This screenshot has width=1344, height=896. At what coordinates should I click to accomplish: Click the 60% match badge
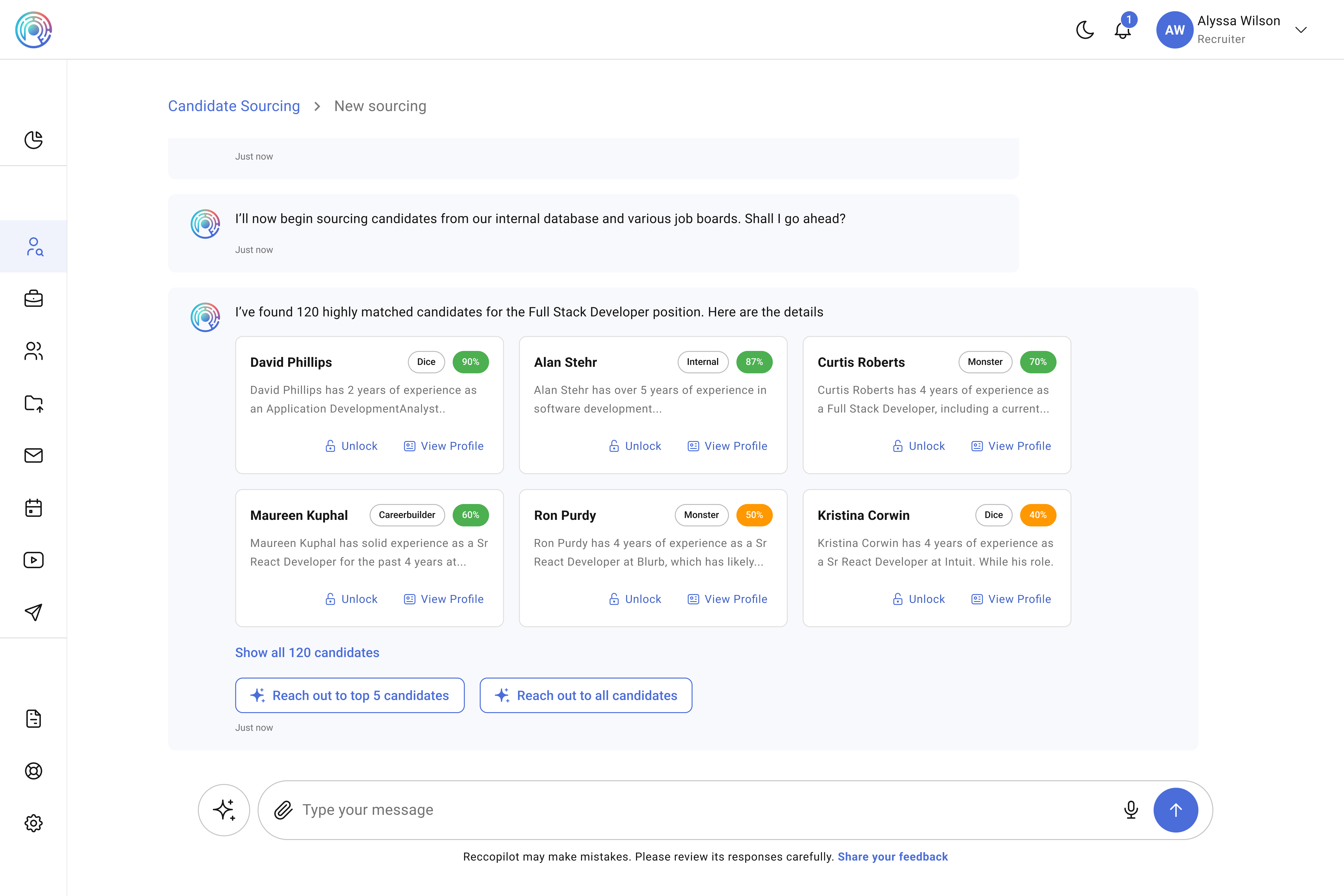470,515
